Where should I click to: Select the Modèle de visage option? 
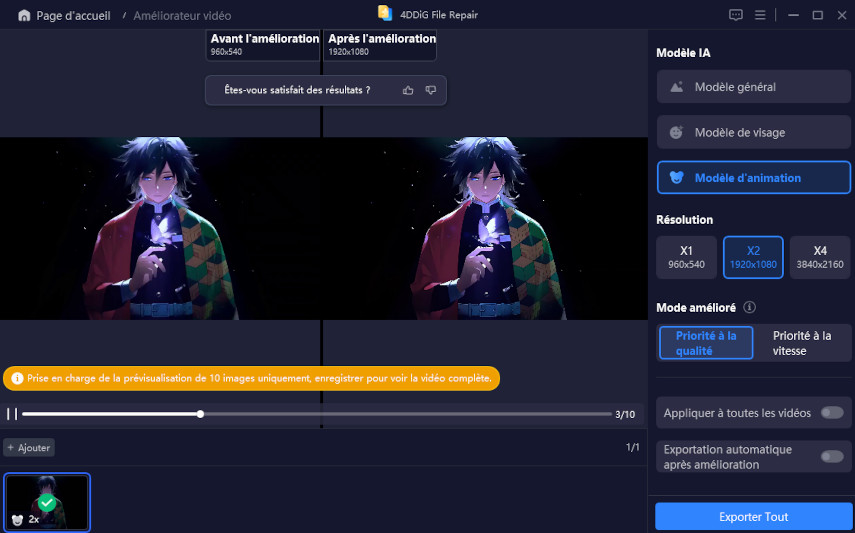[754, 132]
